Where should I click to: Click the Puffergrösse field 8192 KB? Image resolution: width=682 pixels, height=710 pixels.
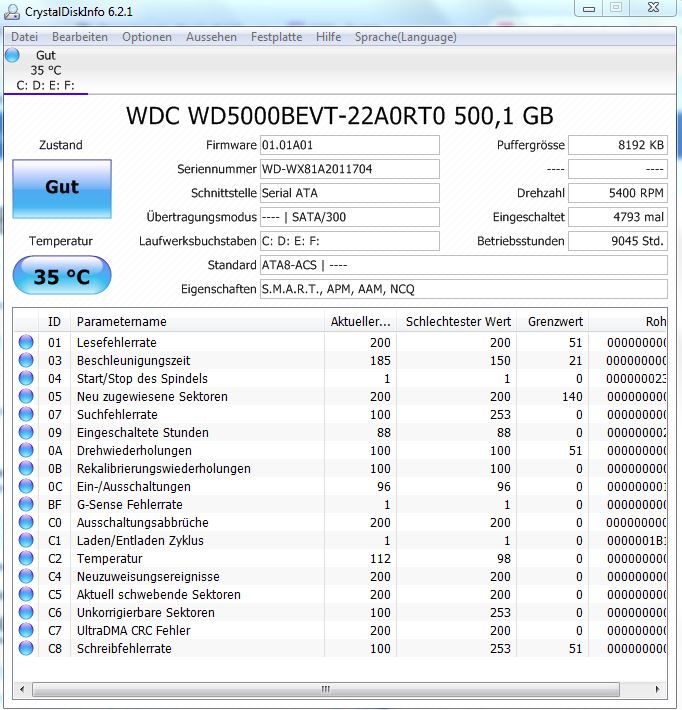click(618, 145)
